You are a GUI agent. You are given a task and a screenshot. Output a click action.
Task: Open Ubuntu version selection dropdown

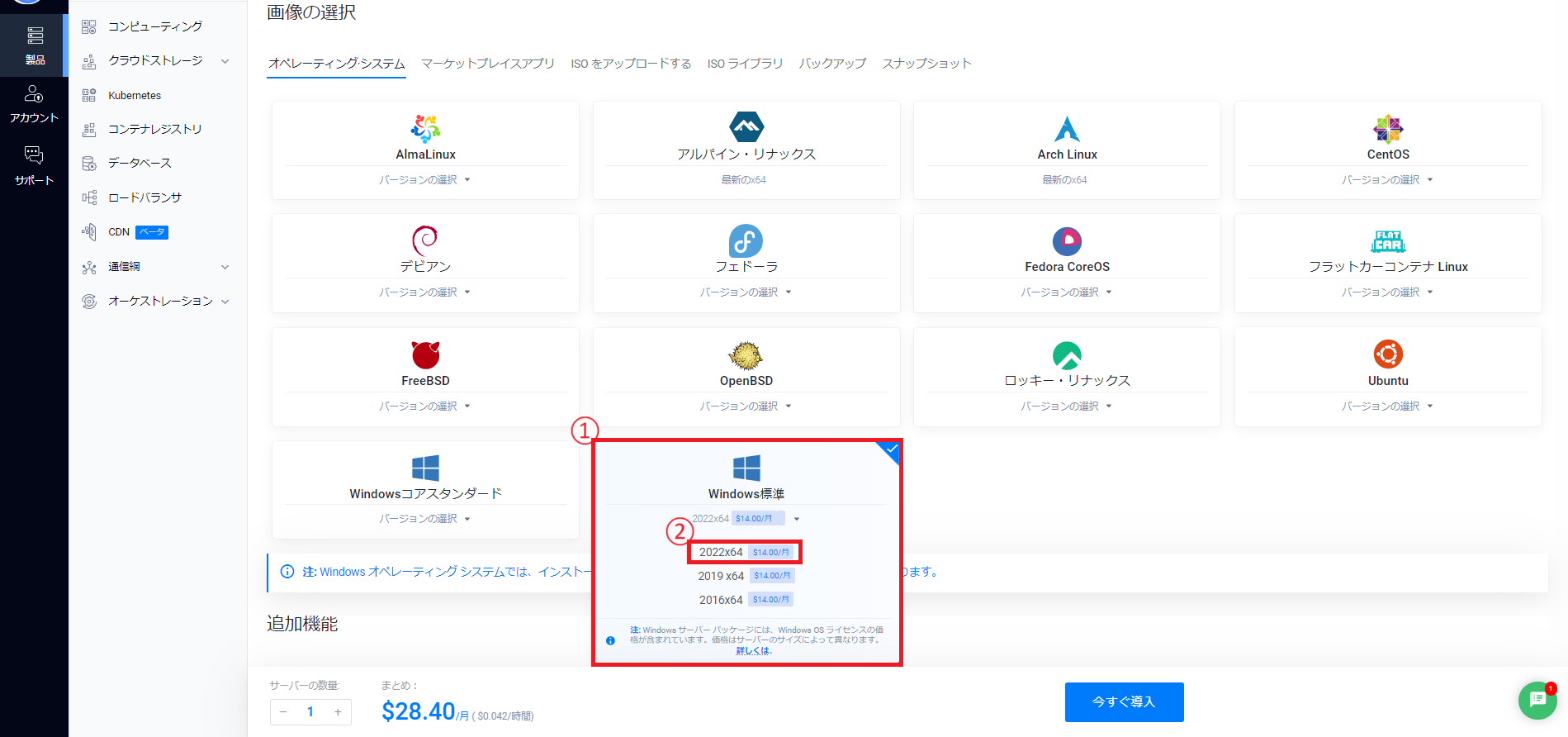point(1387,406)
